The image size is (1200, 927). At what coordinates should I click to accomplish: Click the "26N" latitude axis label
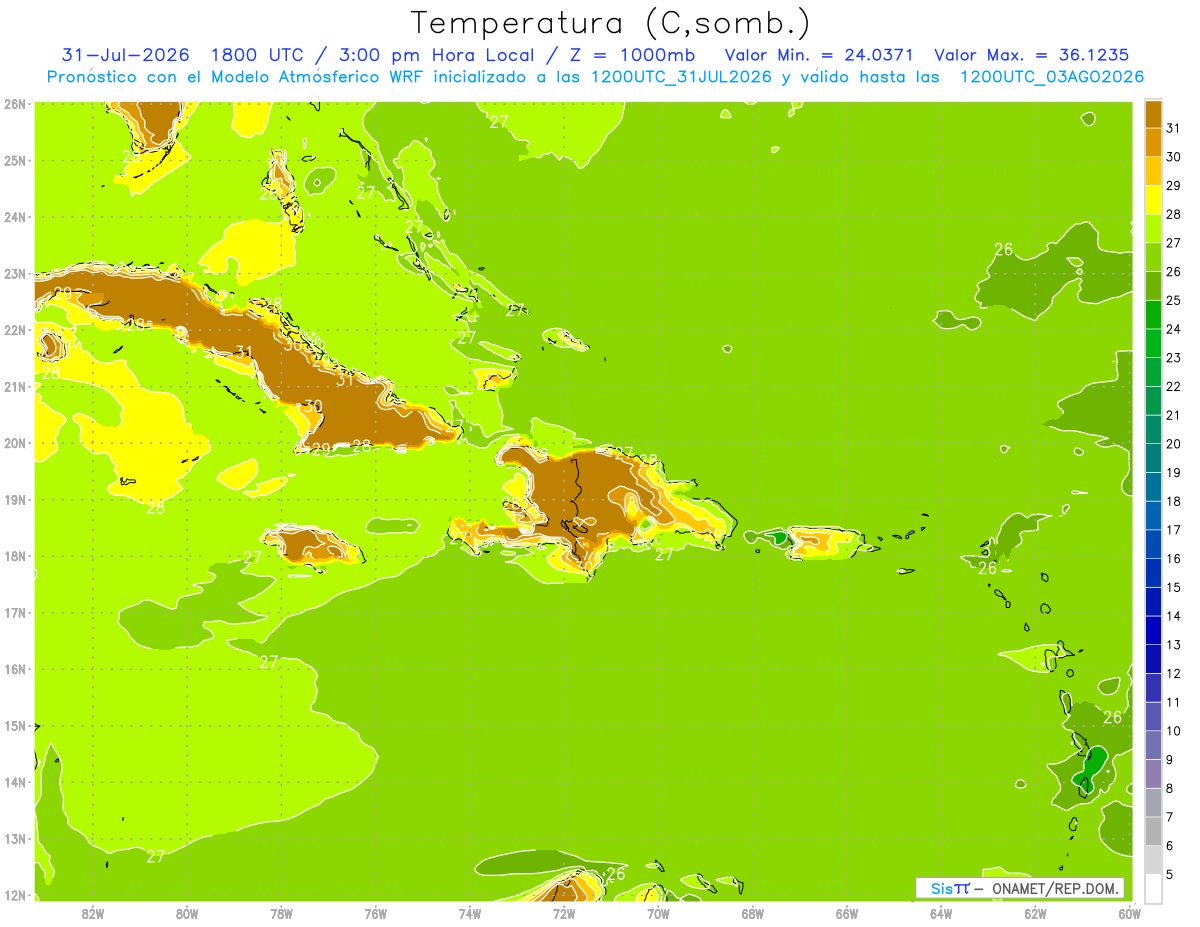(x=14, y=103)
